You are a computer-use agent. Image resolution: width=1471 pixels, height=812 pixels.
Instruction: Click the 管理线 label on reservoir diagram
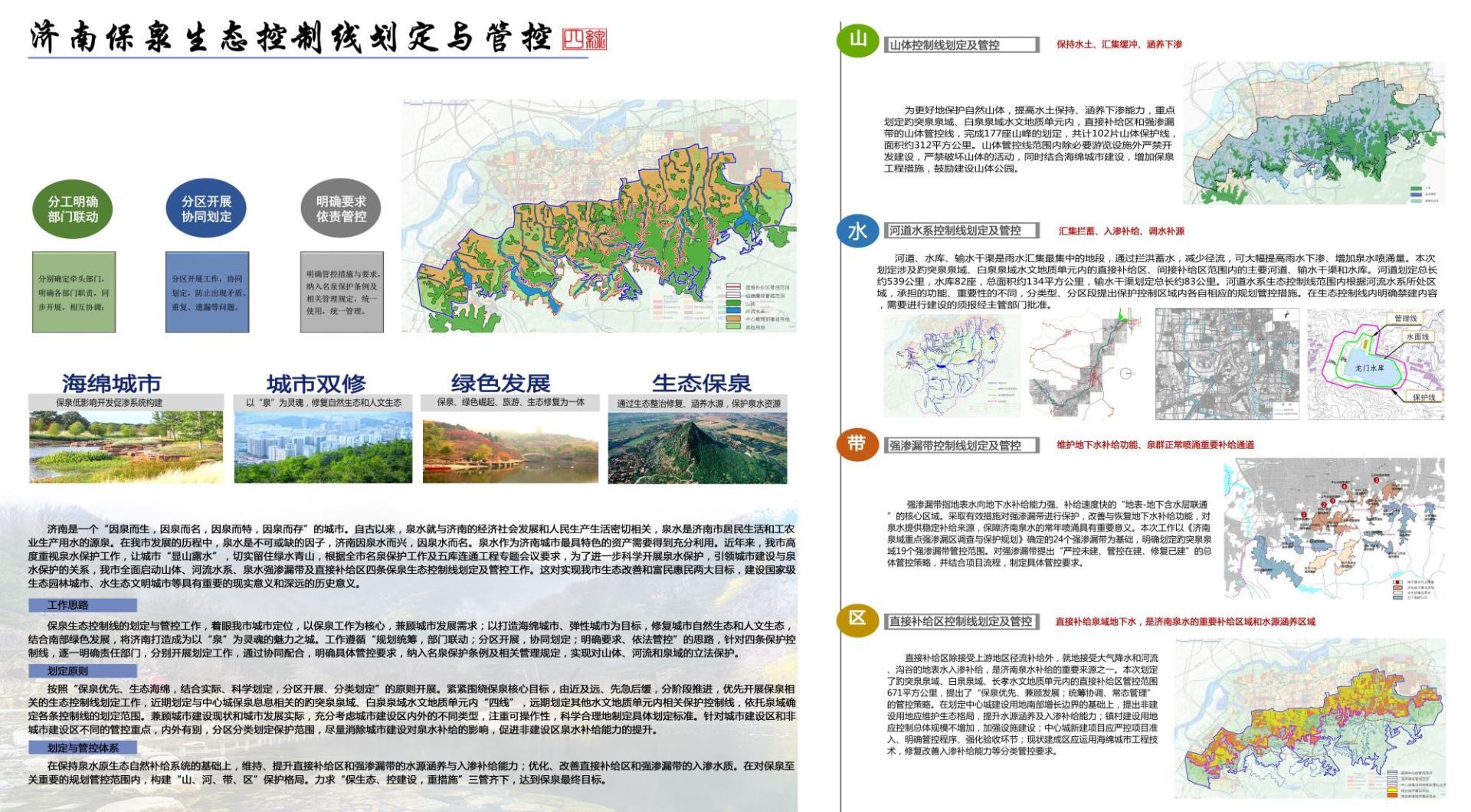click(1406, 319)
